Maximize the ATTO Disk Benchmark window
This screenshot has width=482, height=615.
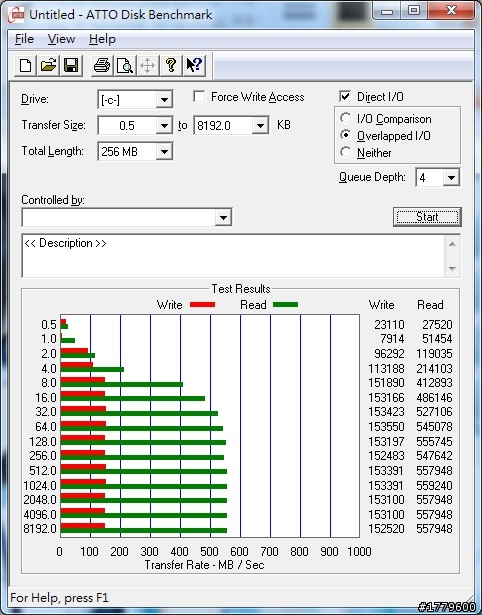[x=414, y=10]
